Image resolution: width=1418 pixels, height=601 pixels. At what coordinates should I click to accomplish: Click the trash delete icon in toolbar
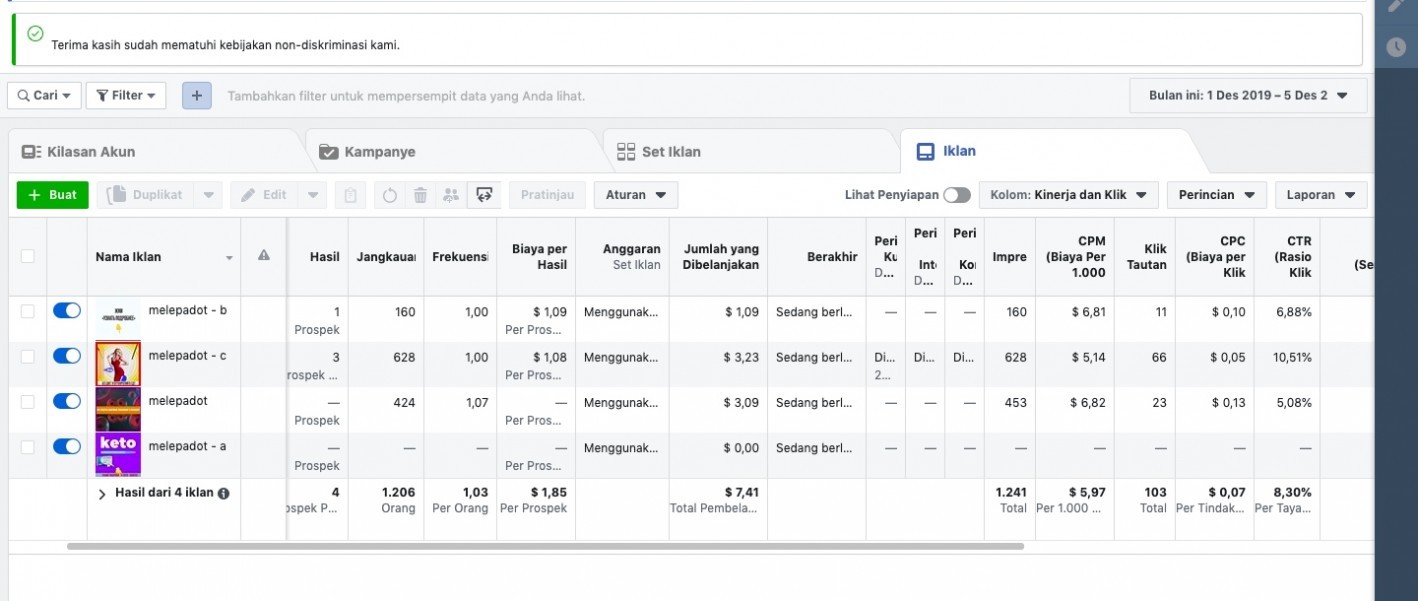point(420,195)
